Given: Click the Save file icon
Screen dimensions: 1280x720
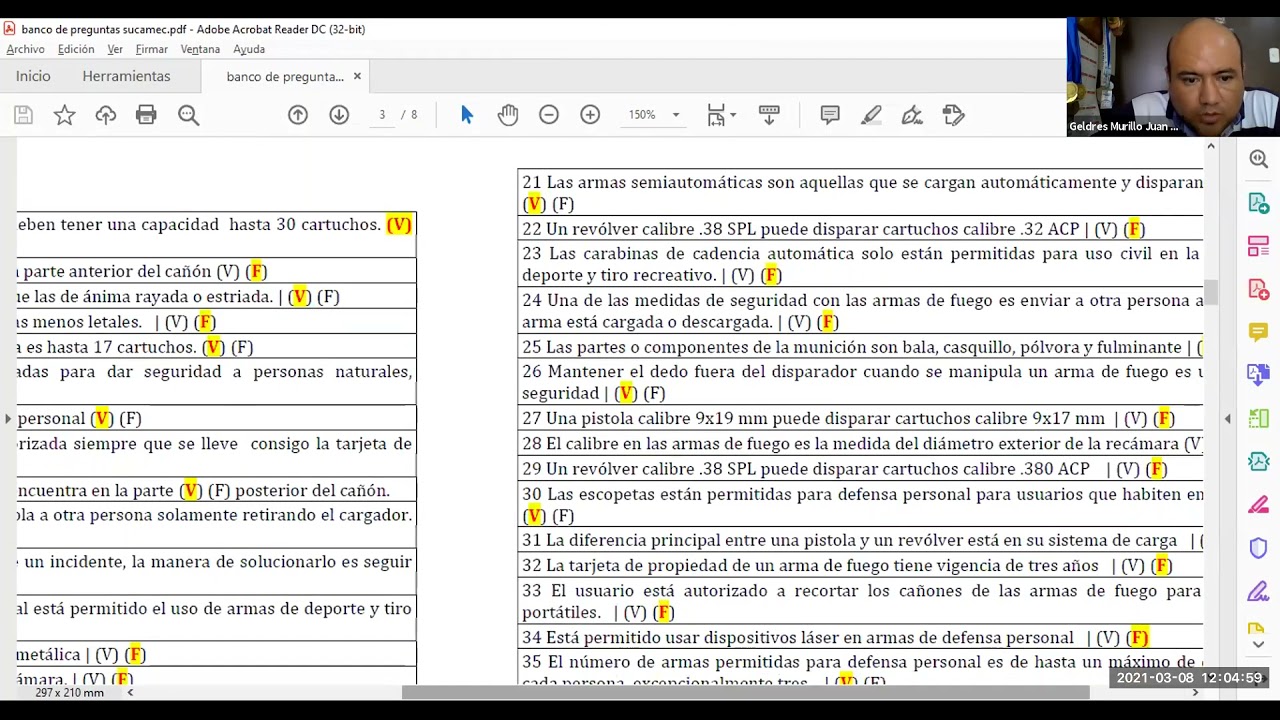Looking at the screenshot, I should pyautogui.click(x=23, y=115).
